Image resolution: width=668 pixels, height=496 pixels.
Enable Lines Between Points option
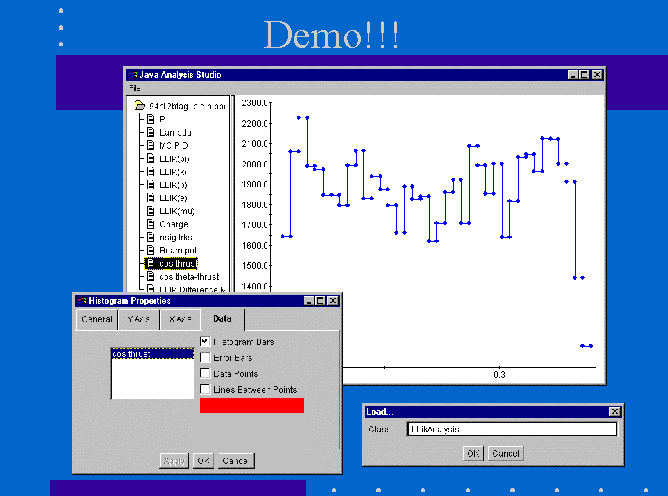click(205, 389)
